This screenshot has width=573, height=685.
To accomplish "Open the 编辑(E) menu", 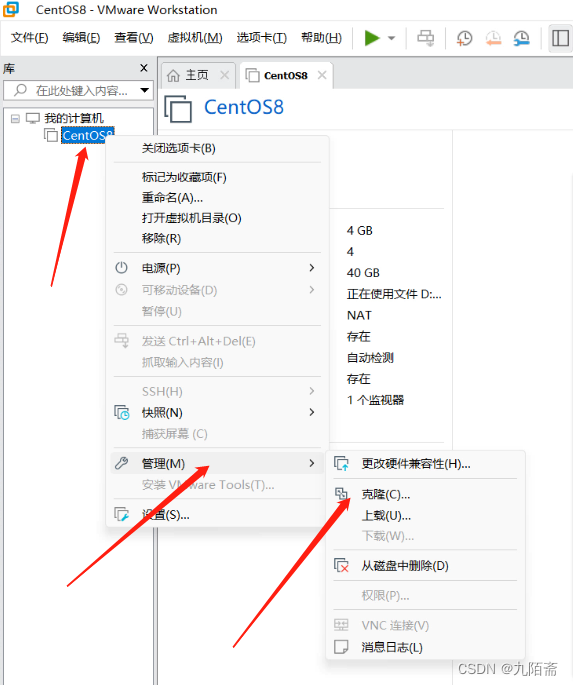I will pyautogui.click(x=81, y=38).
